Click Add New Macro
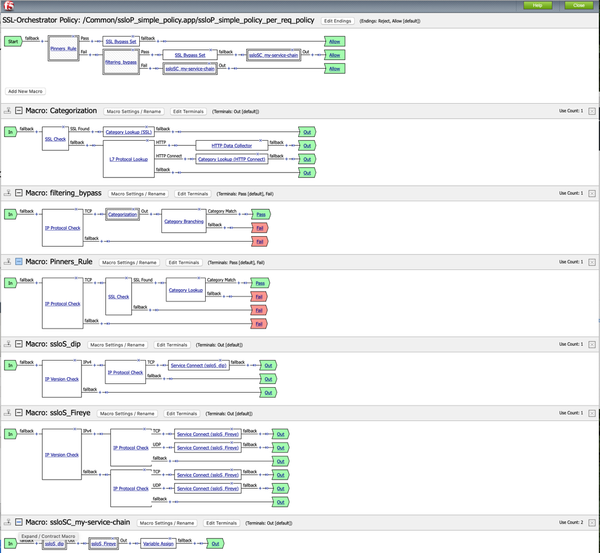The width and height of the screenshot is (600, 553). [x=25, y=91]
